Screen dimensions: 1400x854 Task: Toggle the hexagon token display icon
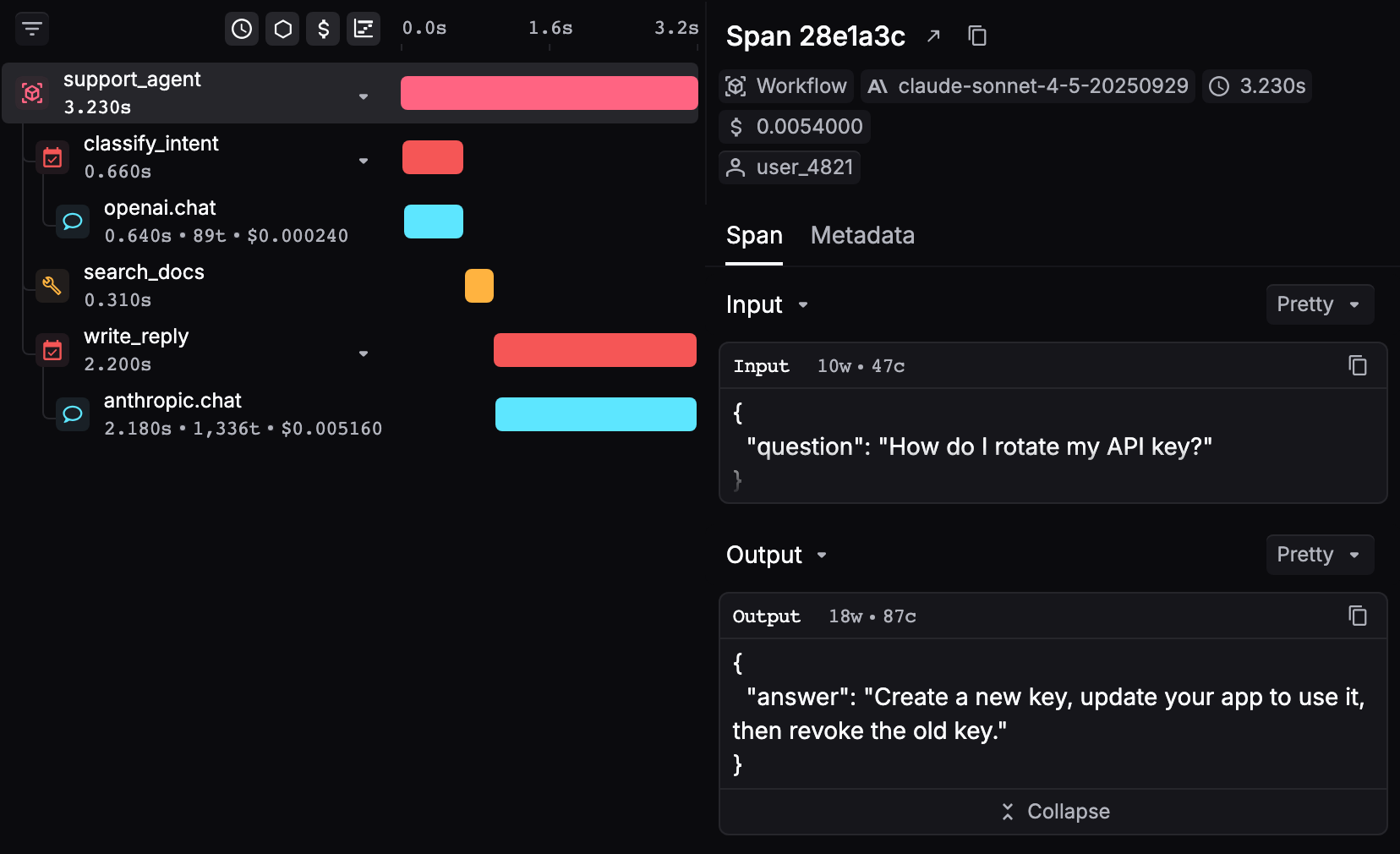282,29
